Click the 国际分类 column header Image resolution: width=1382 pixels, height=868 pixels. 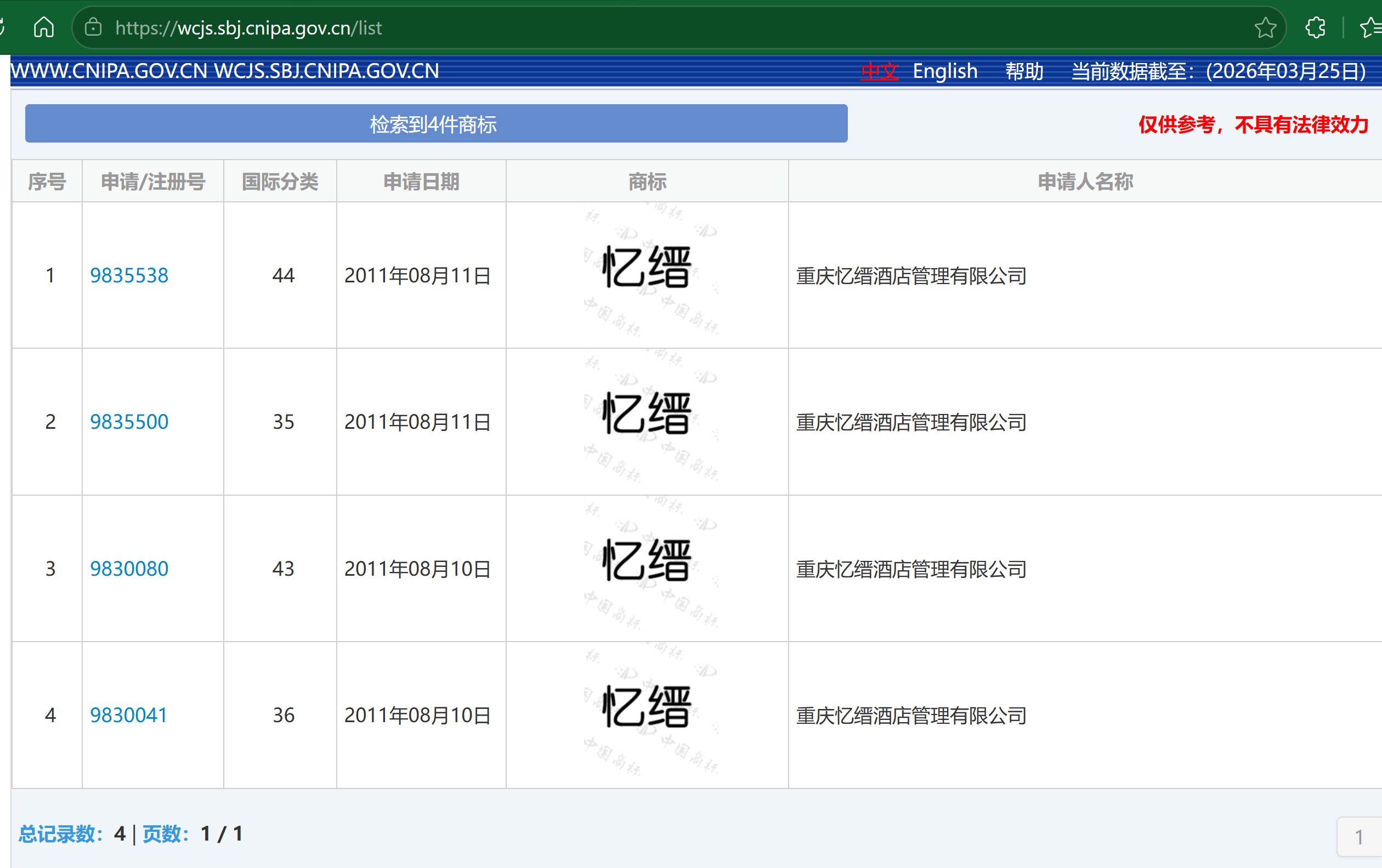pos(280,181)
